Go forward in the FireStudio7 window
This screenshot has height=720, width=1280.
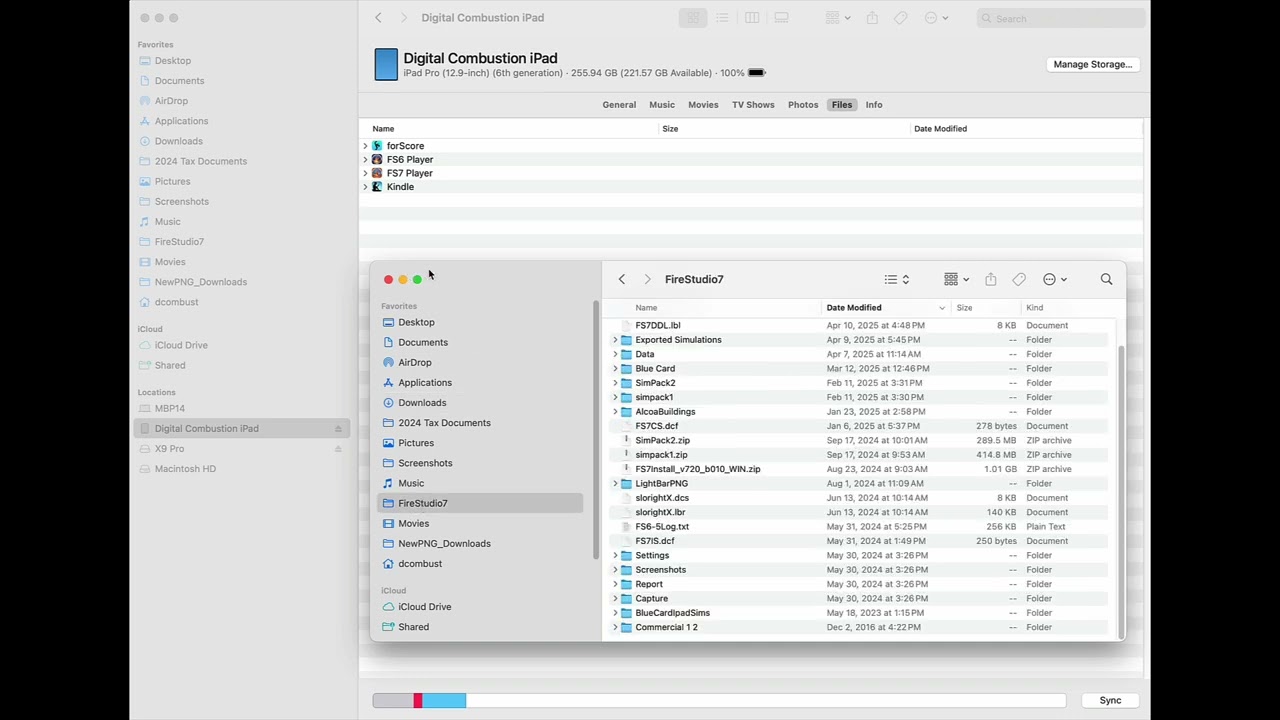(x=647, y=280)
